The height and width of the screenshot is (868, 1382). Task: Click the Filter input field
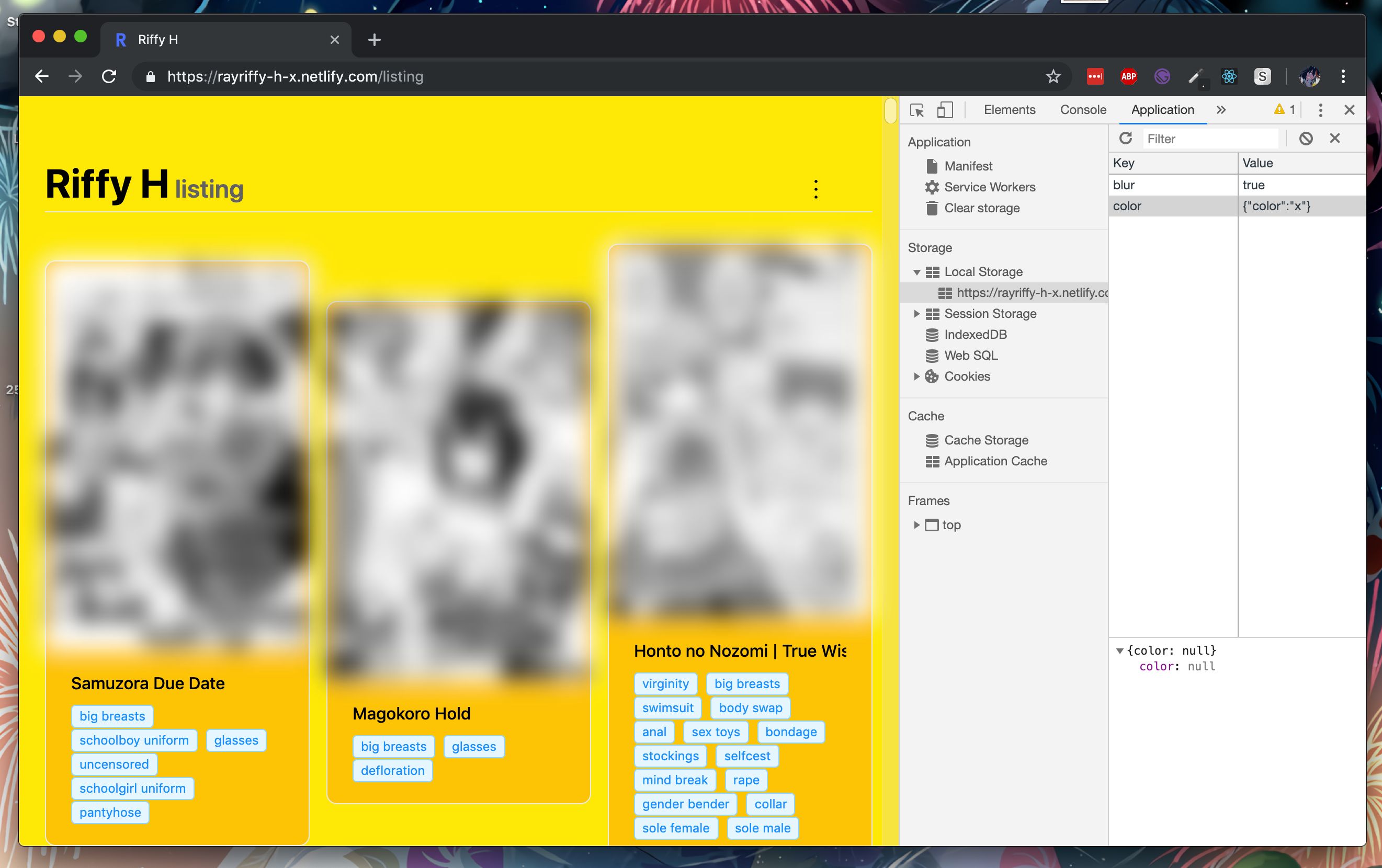coord(1209,139)
